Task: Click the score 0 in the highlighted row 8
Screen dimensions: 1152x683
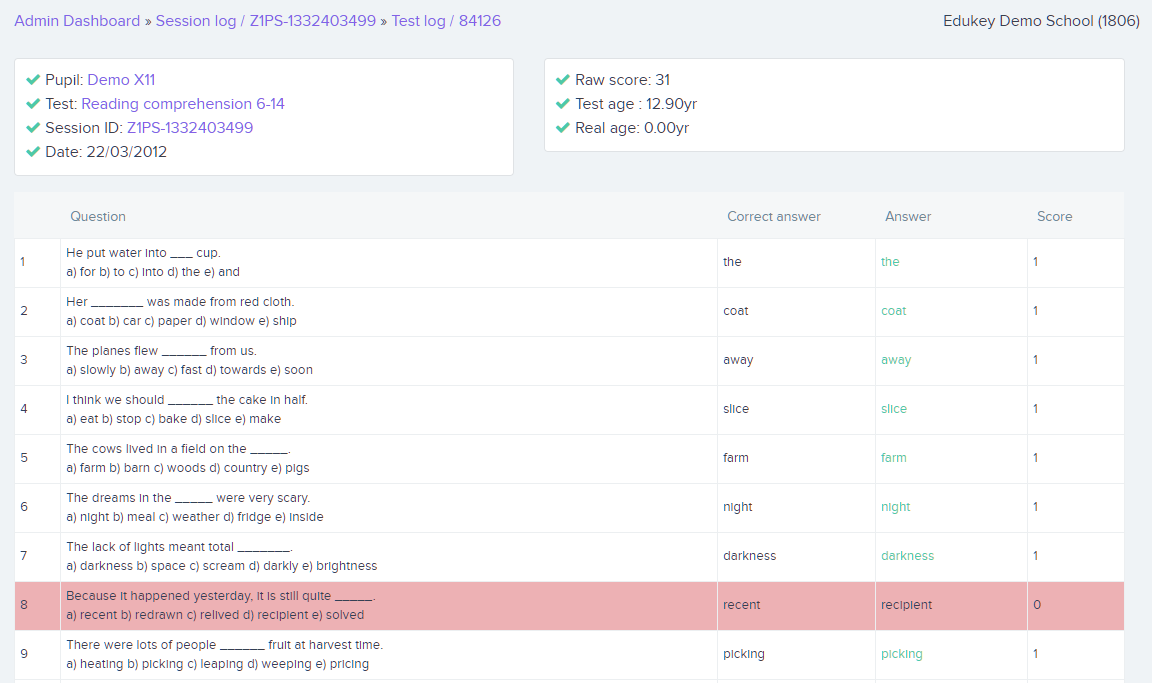Action: [x=1037, y=605]
